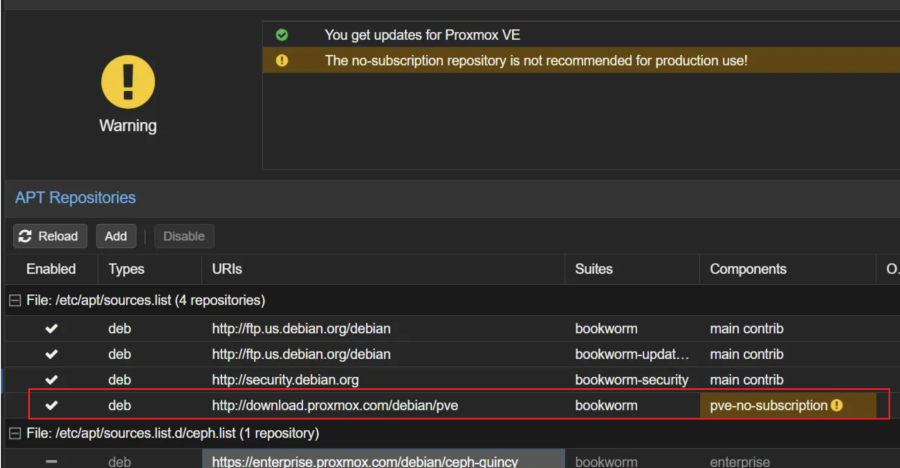Sort by the Enabled column header
Viewport: 900px width, 468px height.
(51, 269)
